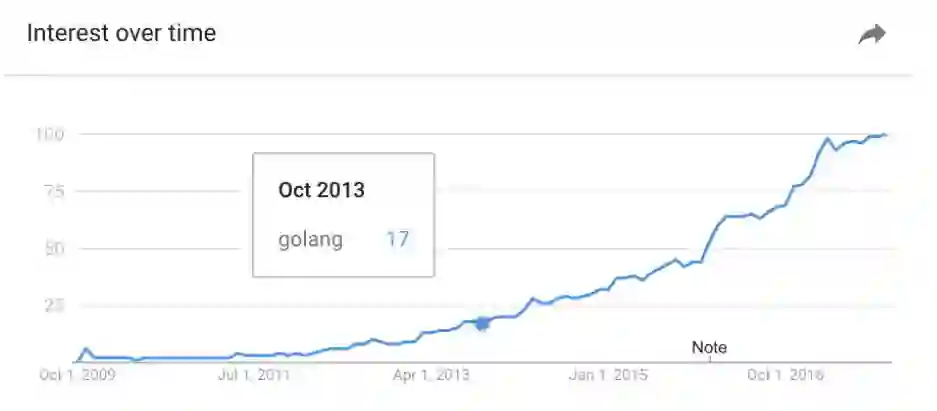Image resolution: width=937 pixels, height=411 pixels.
Task: Click the small early spike near Oct 2009
Action: point(85,349)
